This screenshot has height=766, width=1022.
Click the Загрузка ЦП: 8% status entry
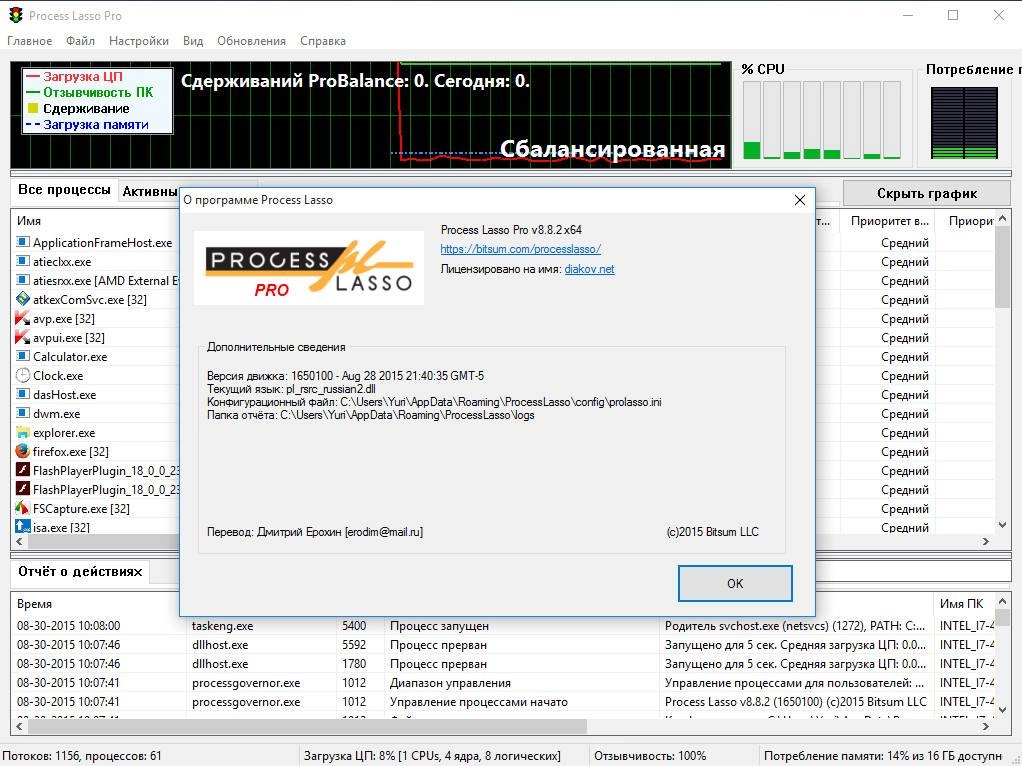(x=432, y=756)
